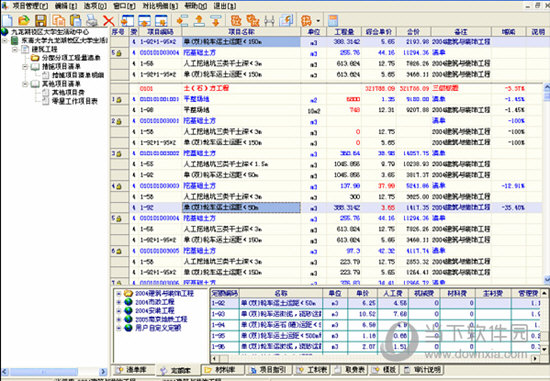Collapse the 措施项目清单 tree node
Screen dimensions: 550x381
click(25, 66)
